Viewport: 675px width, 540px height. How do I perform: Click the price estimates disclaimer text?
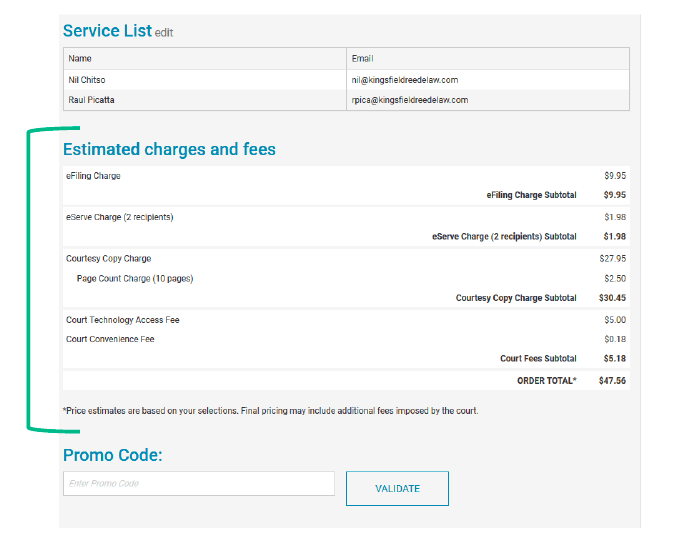coord(270,410)
